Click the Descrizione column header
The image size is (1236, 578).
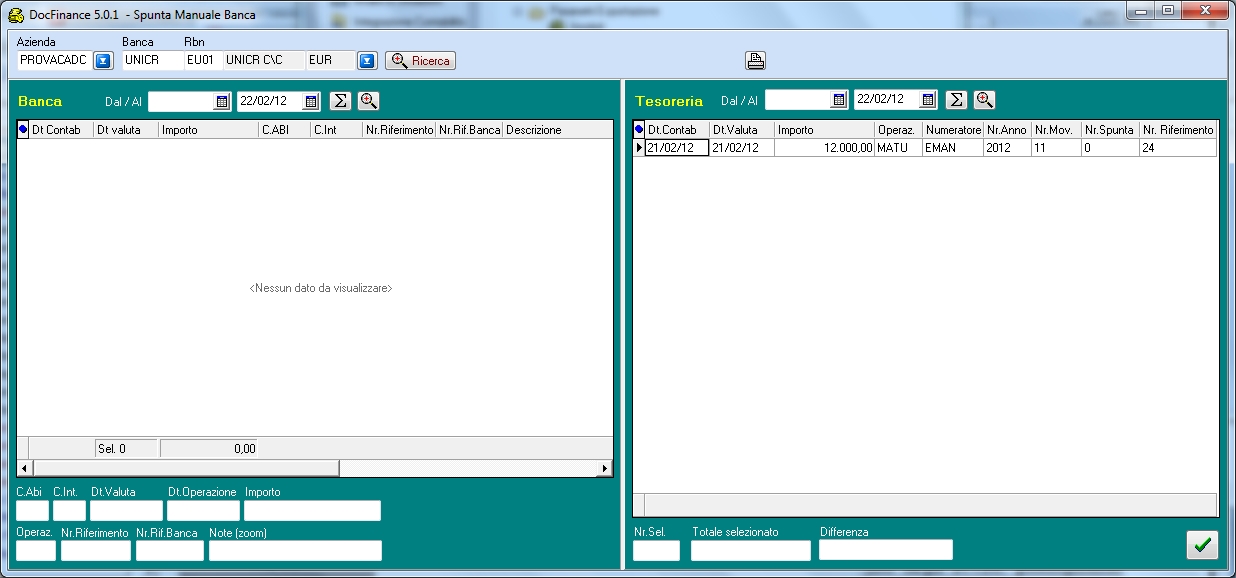point(557,130)
